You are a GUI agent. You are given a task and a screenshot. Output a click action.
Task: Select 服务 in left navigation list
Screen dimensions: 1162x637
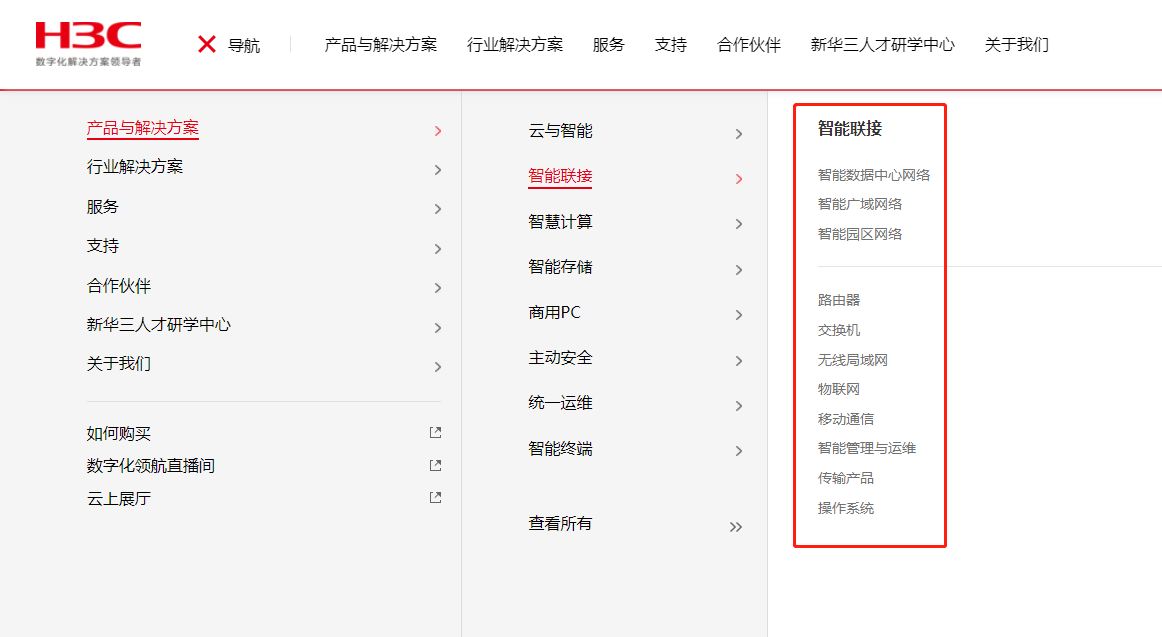coord(102,207)
